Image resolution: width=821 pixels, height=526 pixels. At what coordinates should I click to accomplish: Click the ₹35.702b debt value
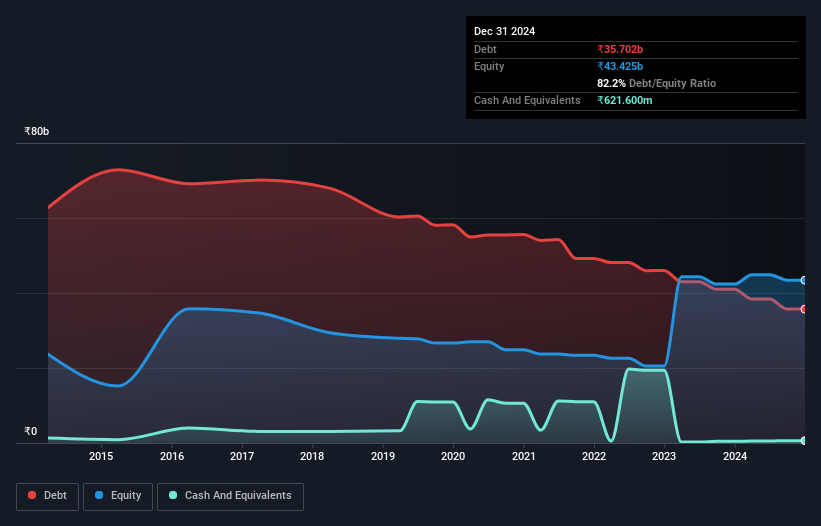[x=620, y=49]
